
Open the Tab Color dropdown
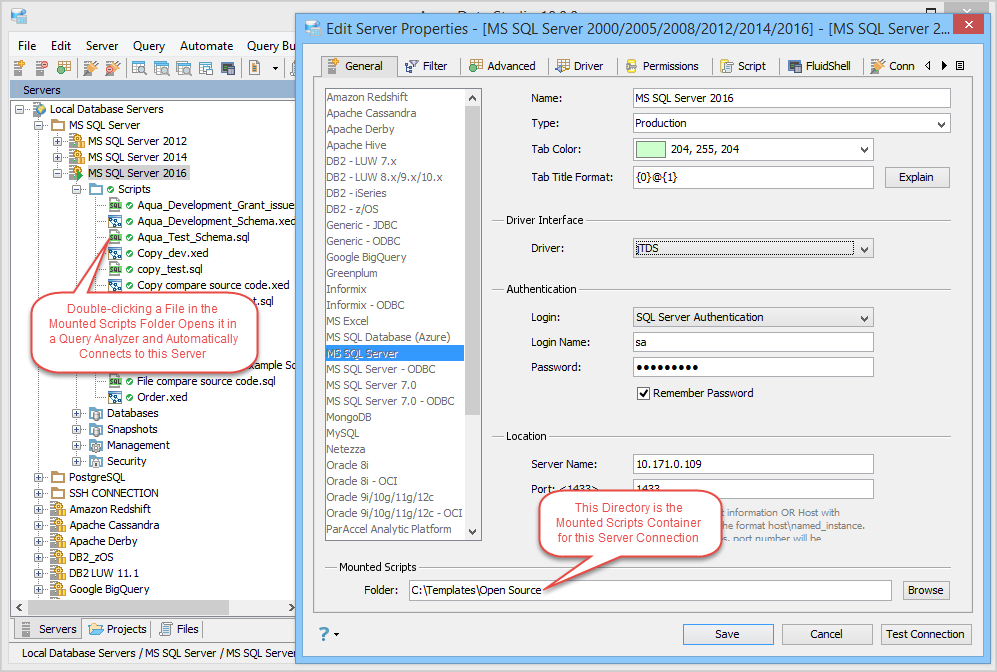pos(753,149)
